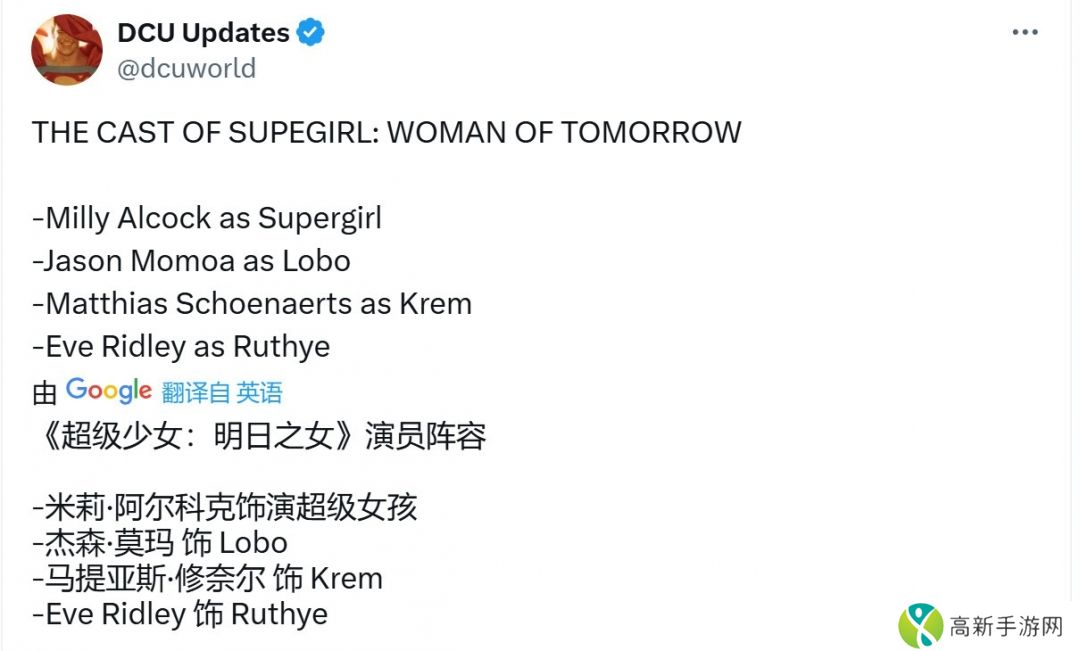Click the "Eve Ridley 饰 Ruthye" translated line
Viewport: 1080px width, 651px height.
180,614
